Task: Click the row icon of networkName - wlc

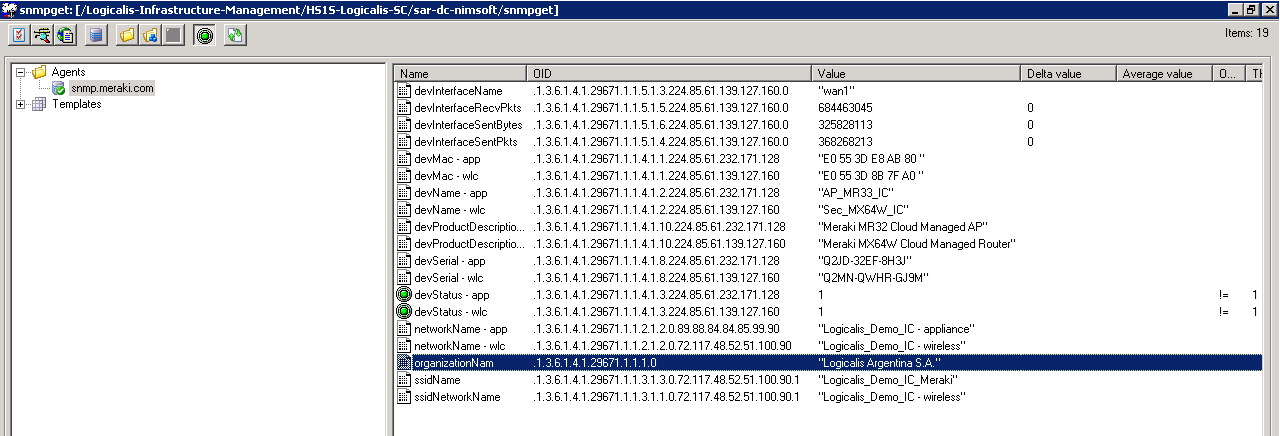Action: 404,346
